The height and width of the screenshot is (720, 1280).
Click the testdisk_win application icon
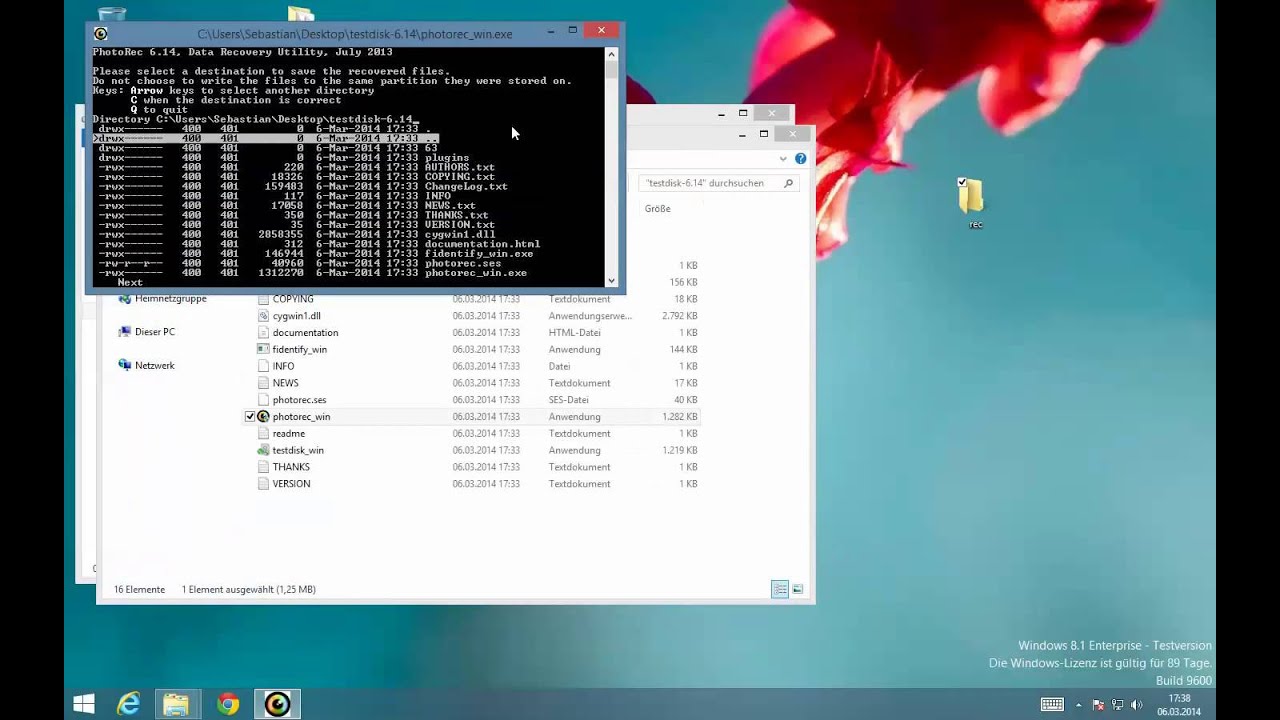(x=264, y=450)
